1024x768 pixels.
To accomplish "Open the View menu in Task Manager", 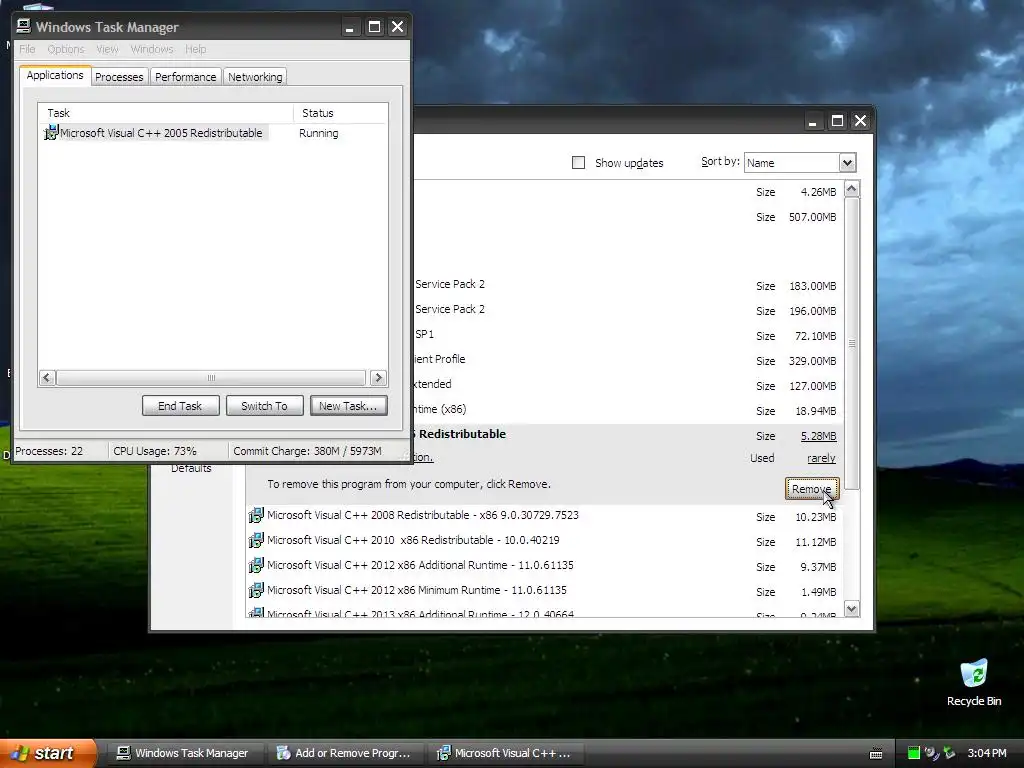I will pos(107,49).
